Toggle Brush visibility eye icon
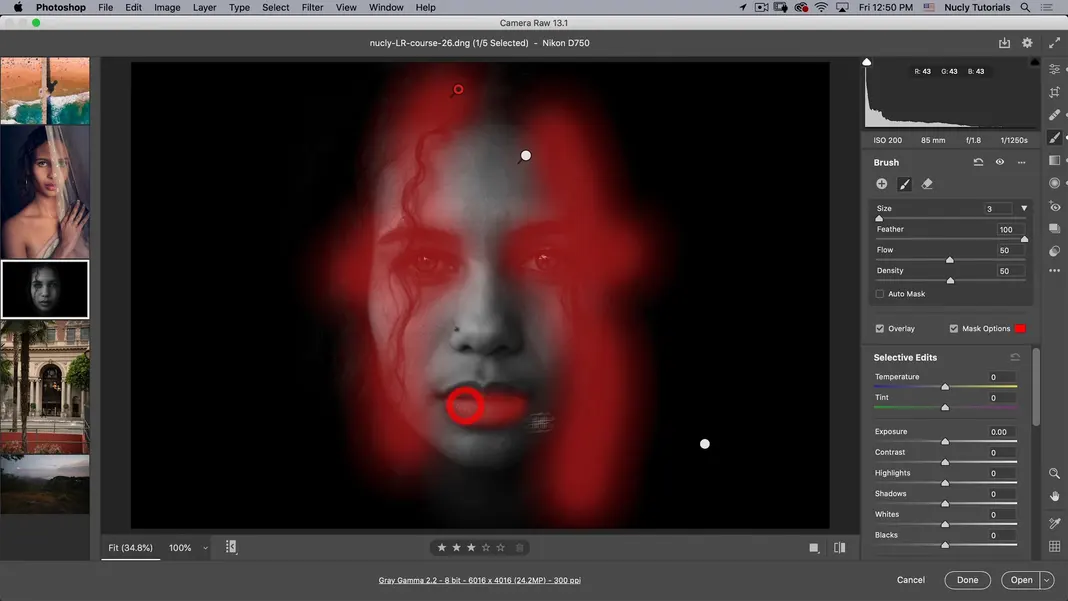This screenshot has width=1068, height=601. pos(1000,162)
